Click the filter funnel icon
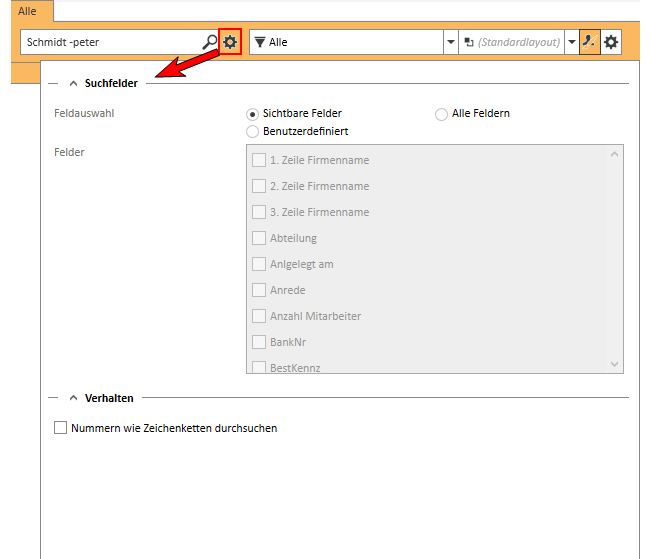 point(260,42)
